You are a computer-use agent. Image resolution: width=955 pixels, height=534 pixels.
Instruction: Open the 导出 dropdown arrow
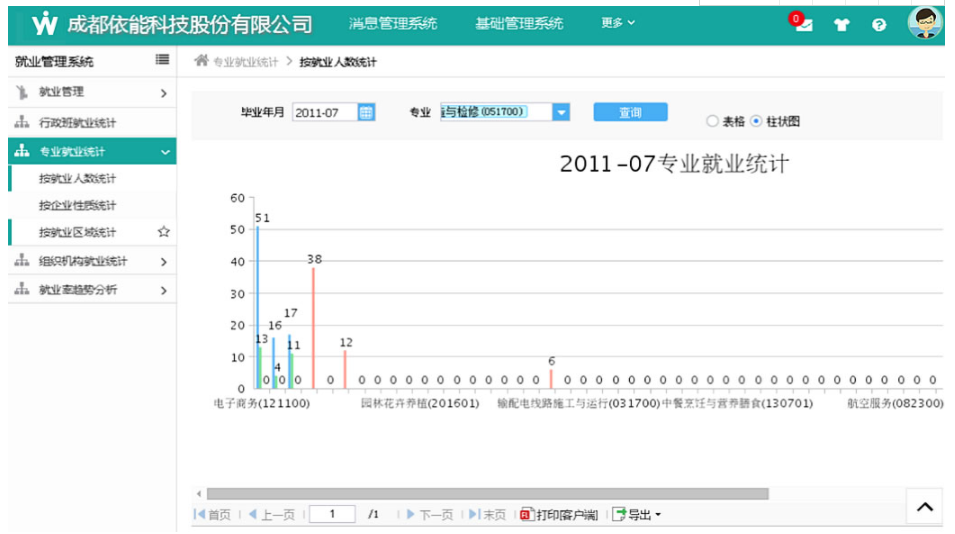pos(658,515)
